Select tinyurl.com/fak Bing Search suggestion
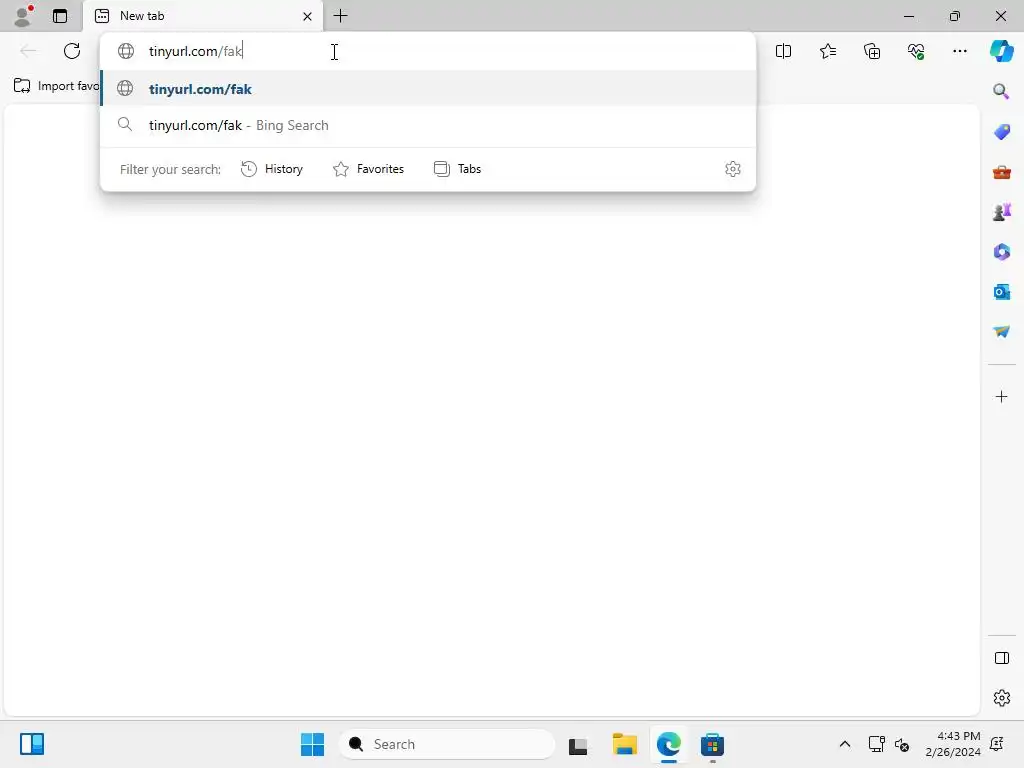Screen dimensions: 1024x768 [x=428, y=125]
